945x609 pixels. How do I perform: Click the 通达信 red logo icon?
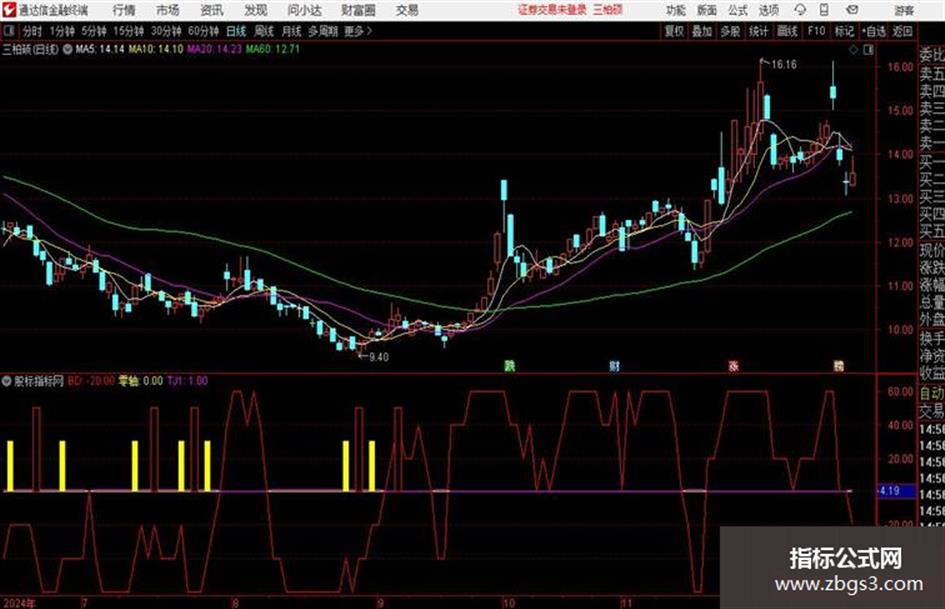[x=8, y=10]
